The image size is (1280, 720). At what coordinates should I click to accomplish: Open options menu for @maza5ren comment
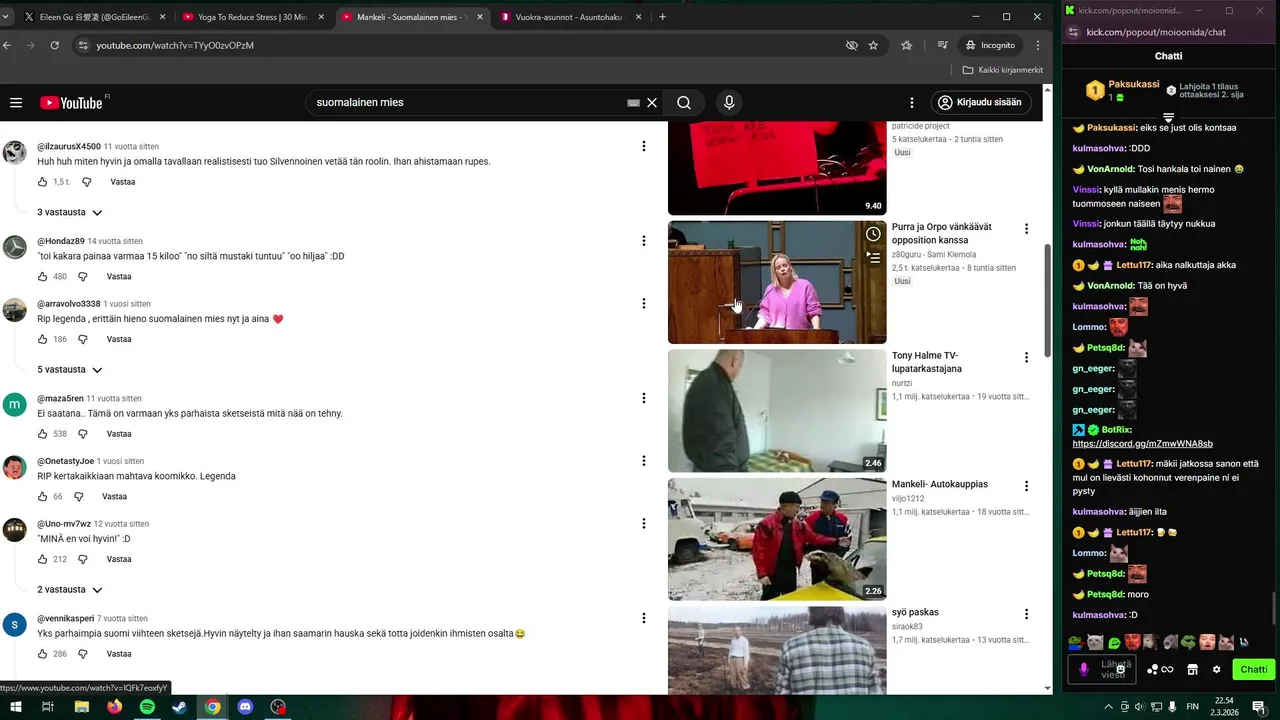click(x=643, y=398)
